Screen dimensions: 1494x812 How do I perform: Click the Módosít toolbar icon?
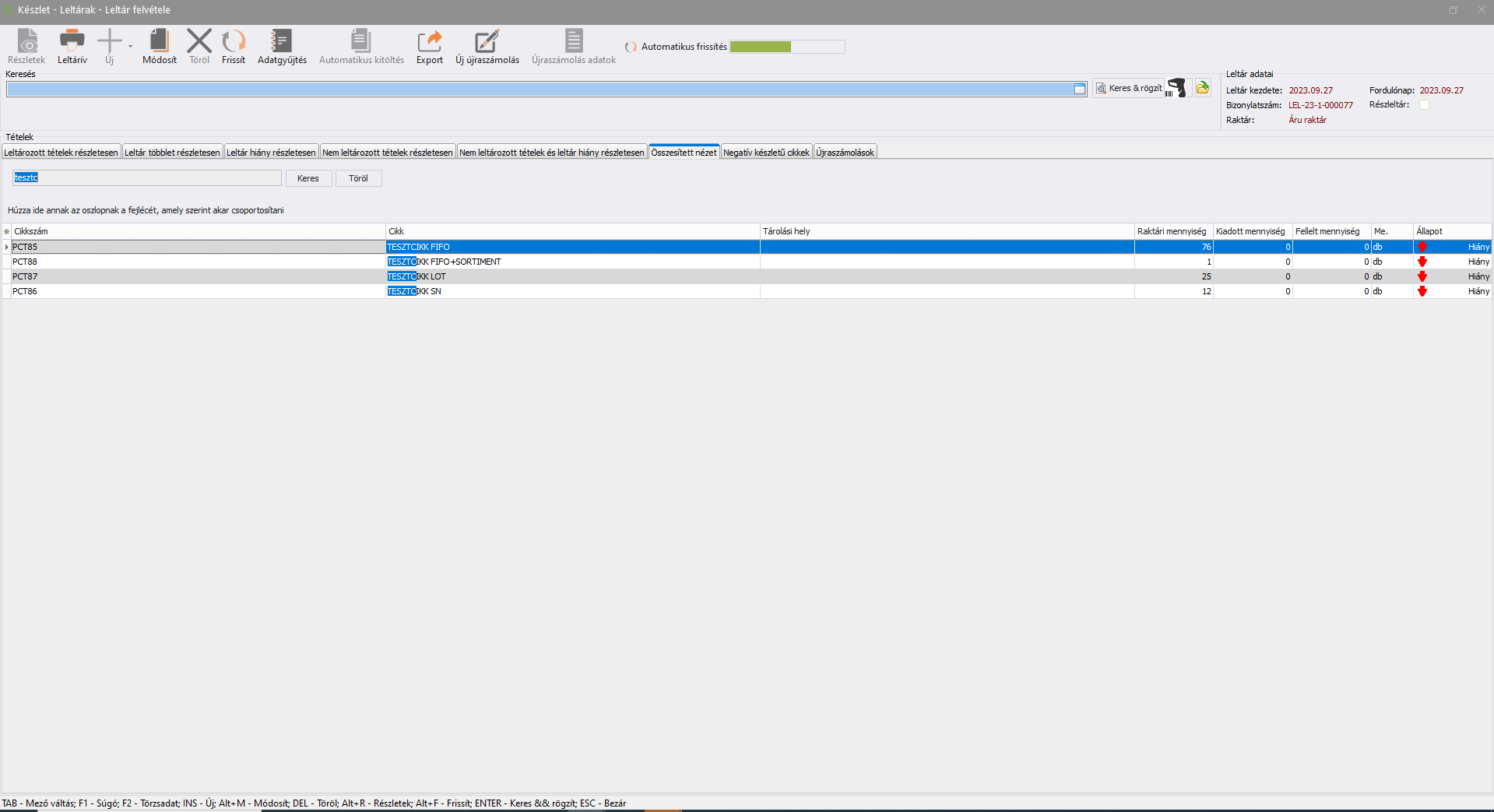159,40
